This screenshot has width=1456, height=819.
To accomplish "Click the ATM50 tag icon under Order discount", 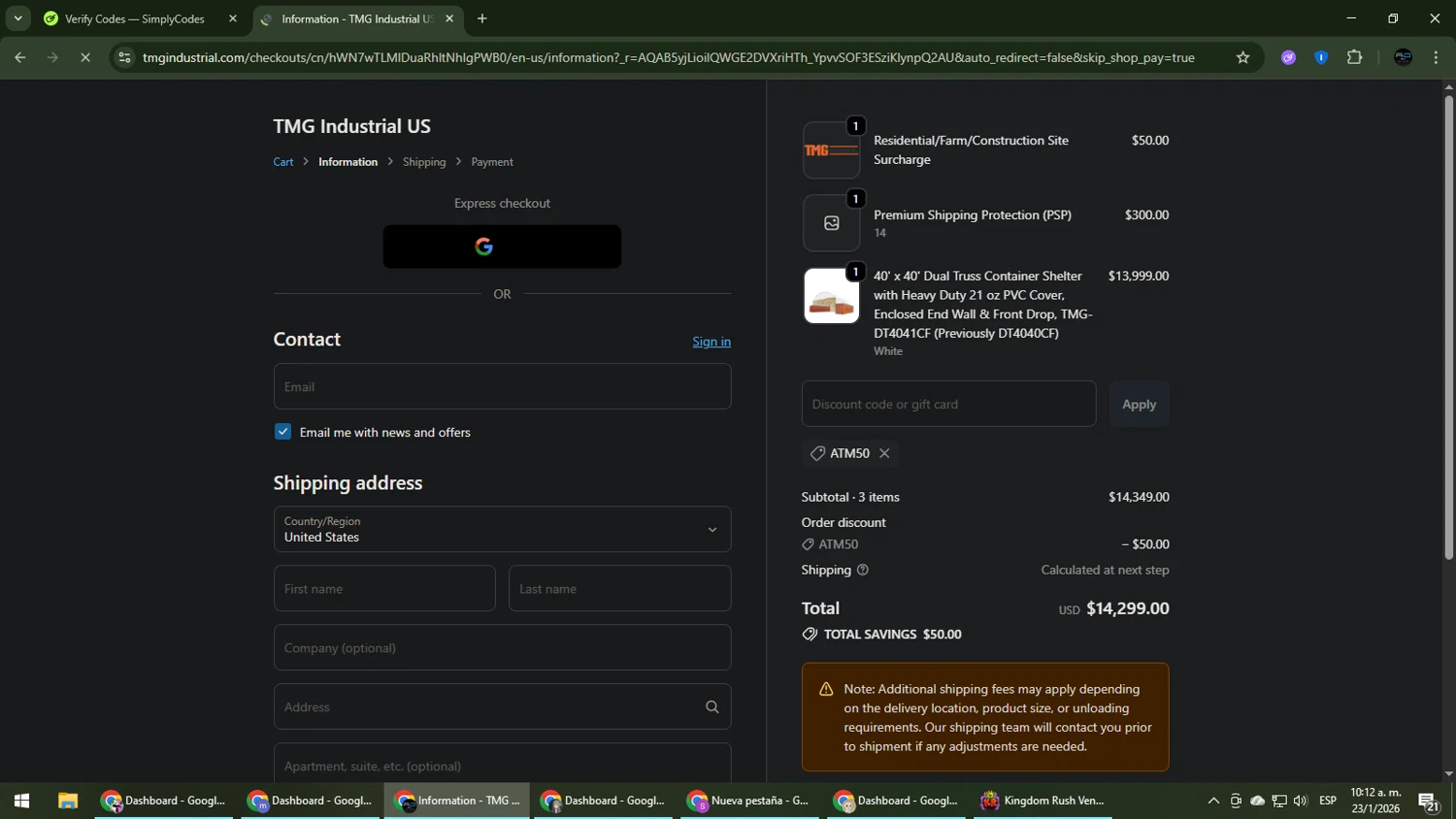I will pos(808,544).
